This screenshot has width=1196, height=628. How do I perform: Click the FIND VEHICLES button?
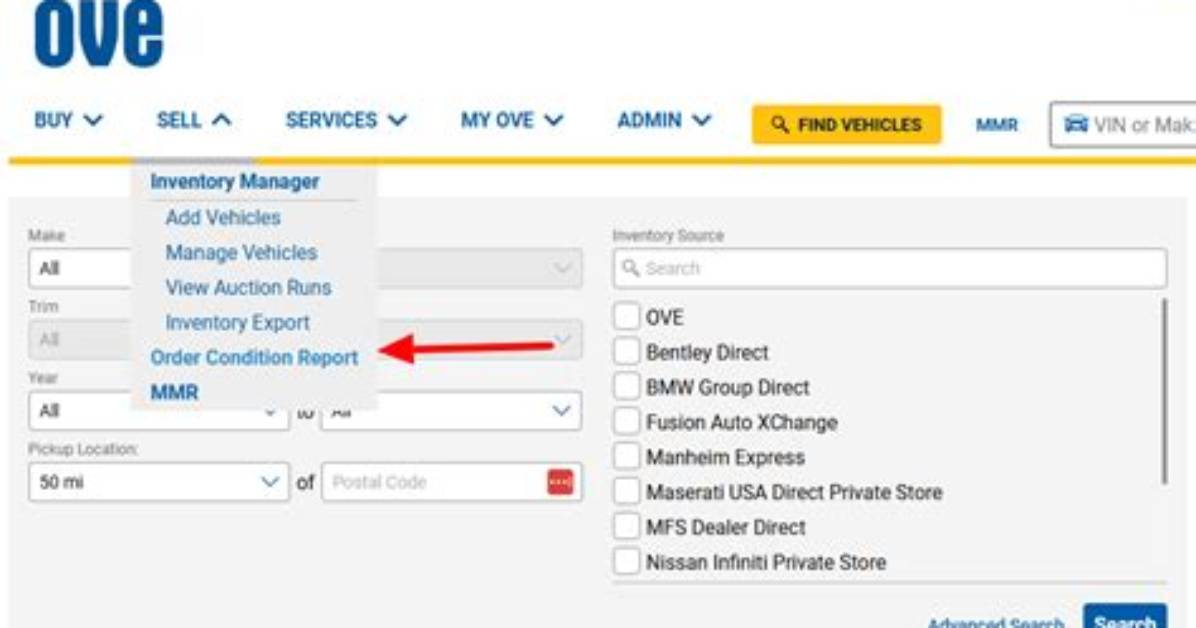(847, 124)
